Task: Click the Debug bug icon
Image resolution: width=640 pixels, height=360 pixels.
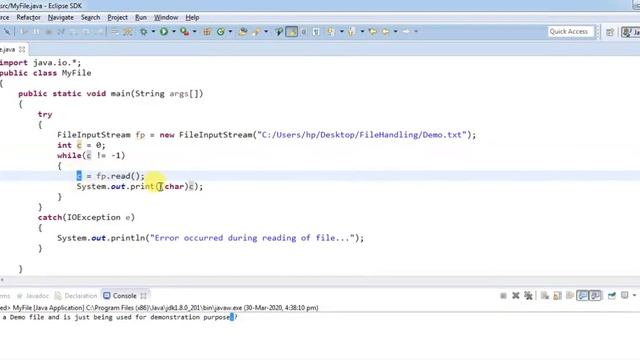Action: pyautogui.click(x=144, y=31)
